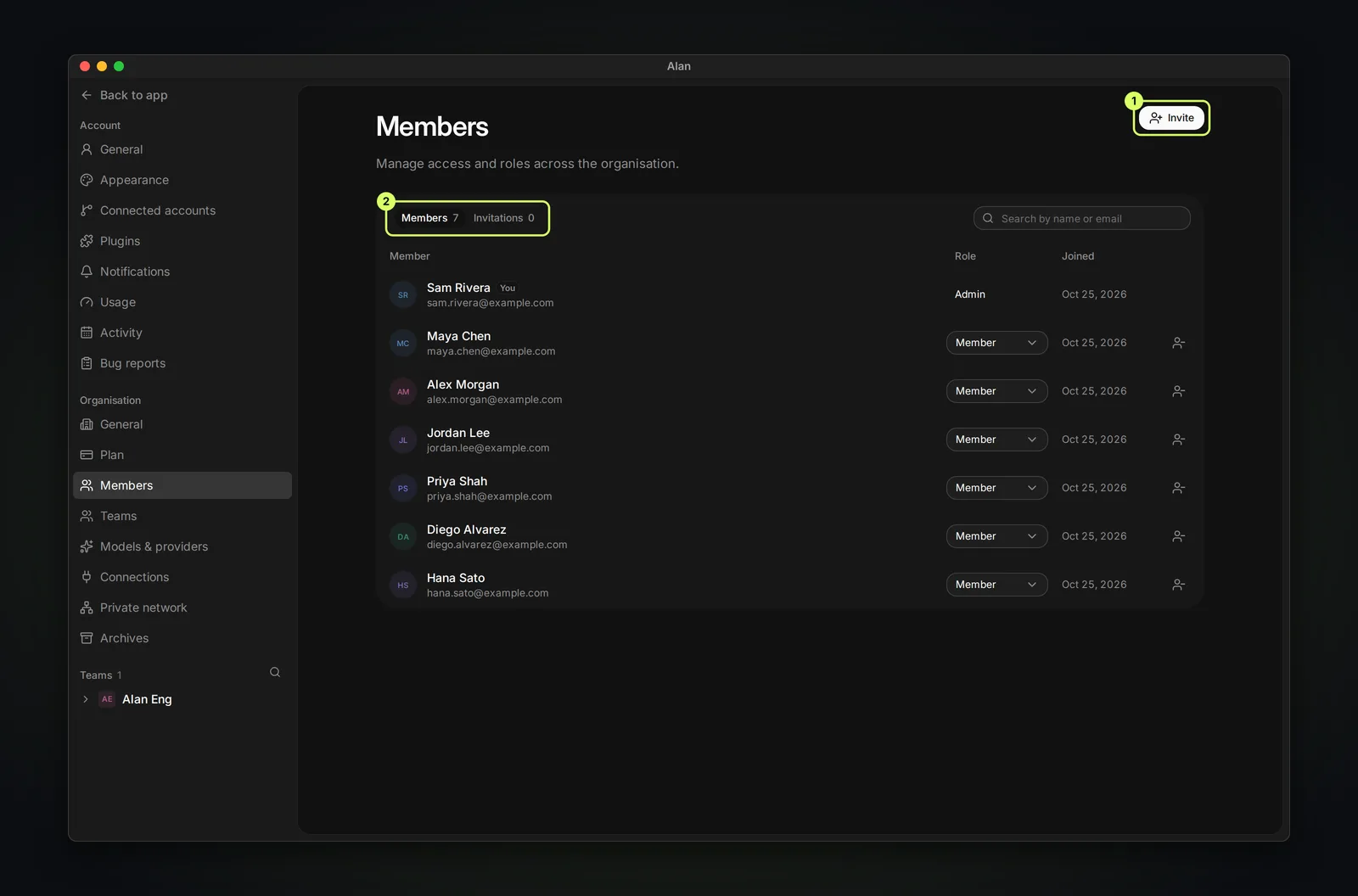
Task: Open Teams in Organisation section
Action: click(x=182, y=516)
